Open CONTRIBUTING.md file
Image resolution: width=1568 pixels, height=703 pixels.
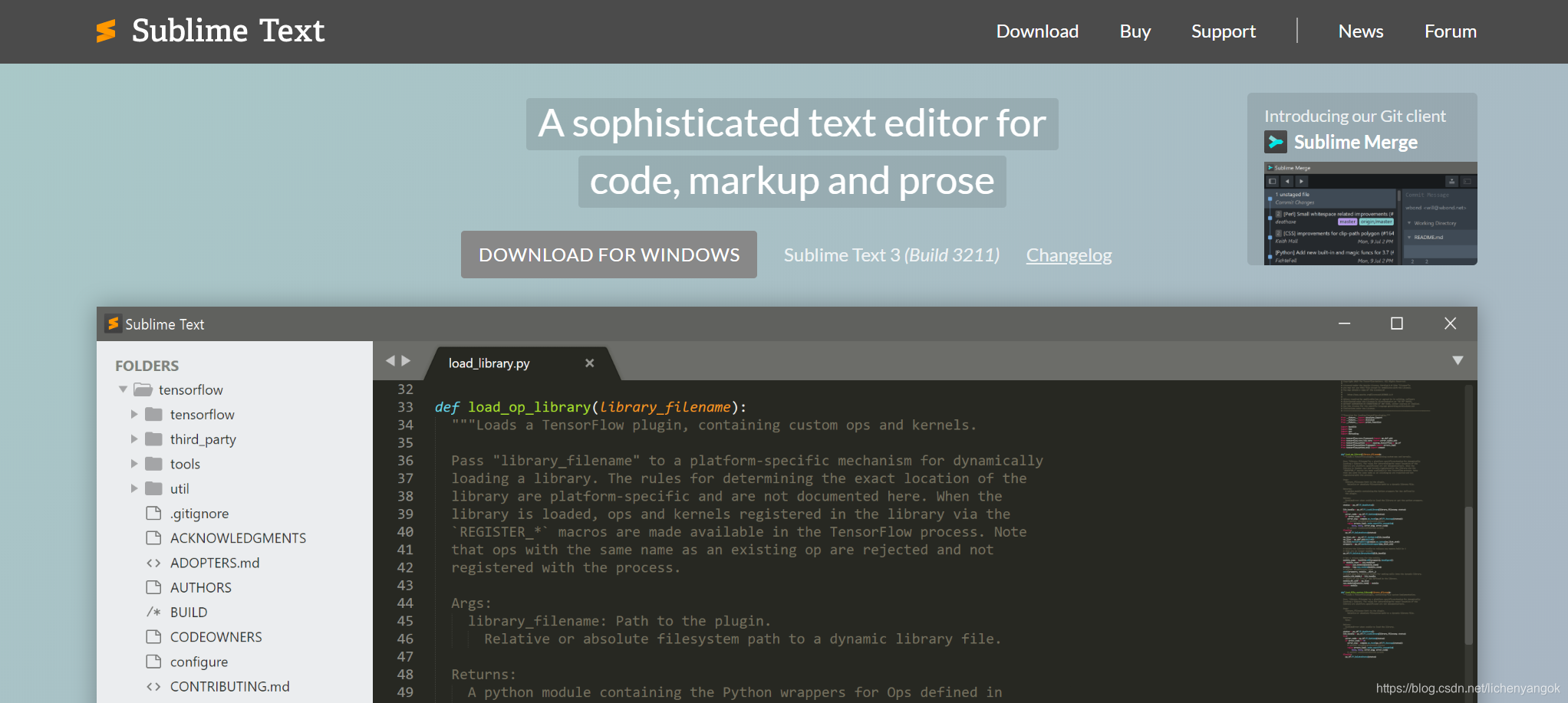tap(230, 686)
